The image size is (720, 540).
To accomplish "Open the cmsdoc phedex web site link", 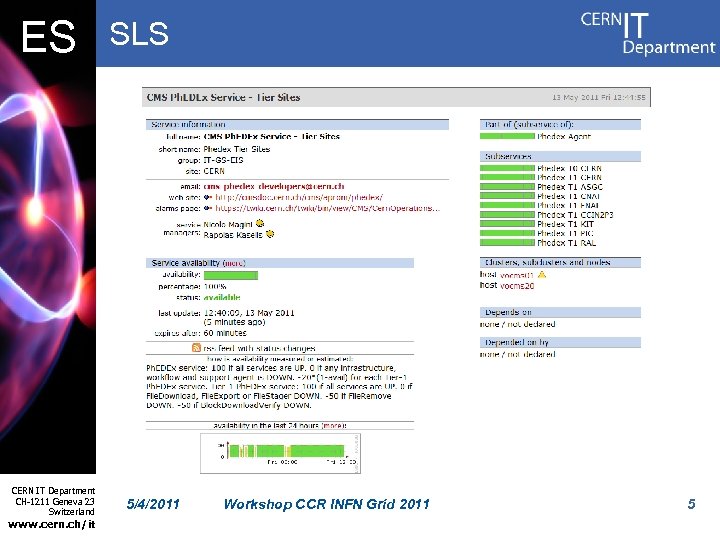I will click(299, 197).
